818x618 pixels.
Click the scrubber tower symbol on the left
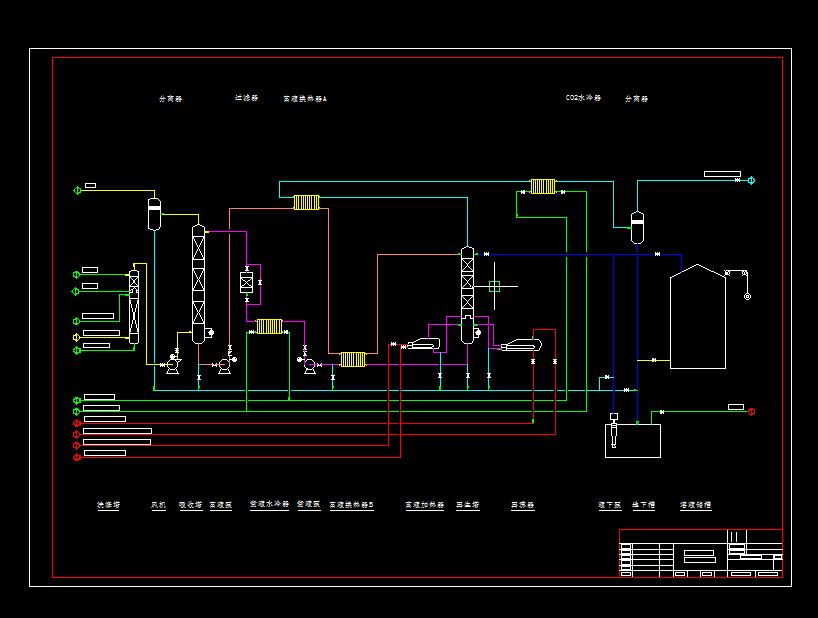134,307
